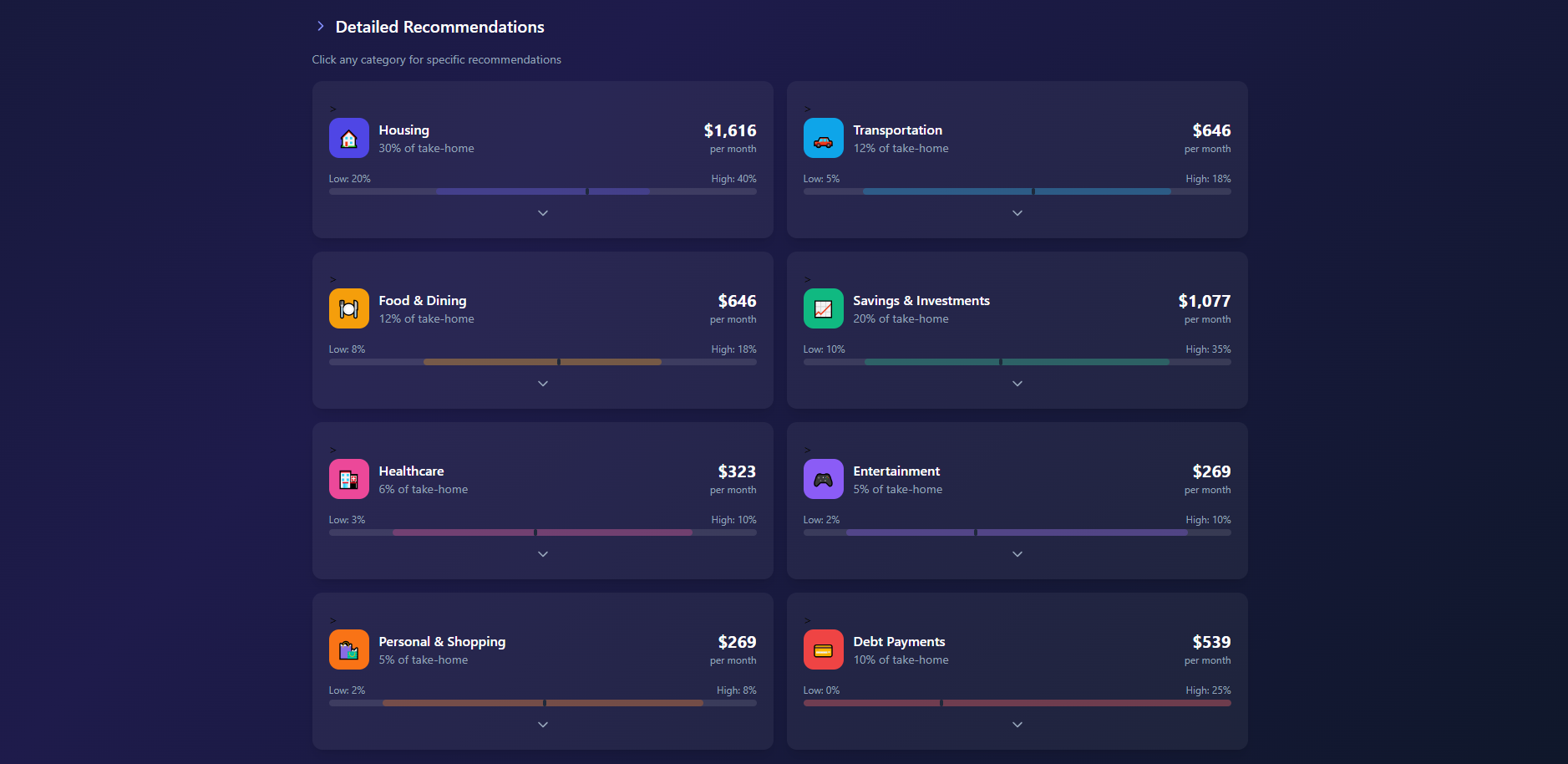Click the Housing house icon
Screen dimensions: 1568x764
(x=348, y=137)
